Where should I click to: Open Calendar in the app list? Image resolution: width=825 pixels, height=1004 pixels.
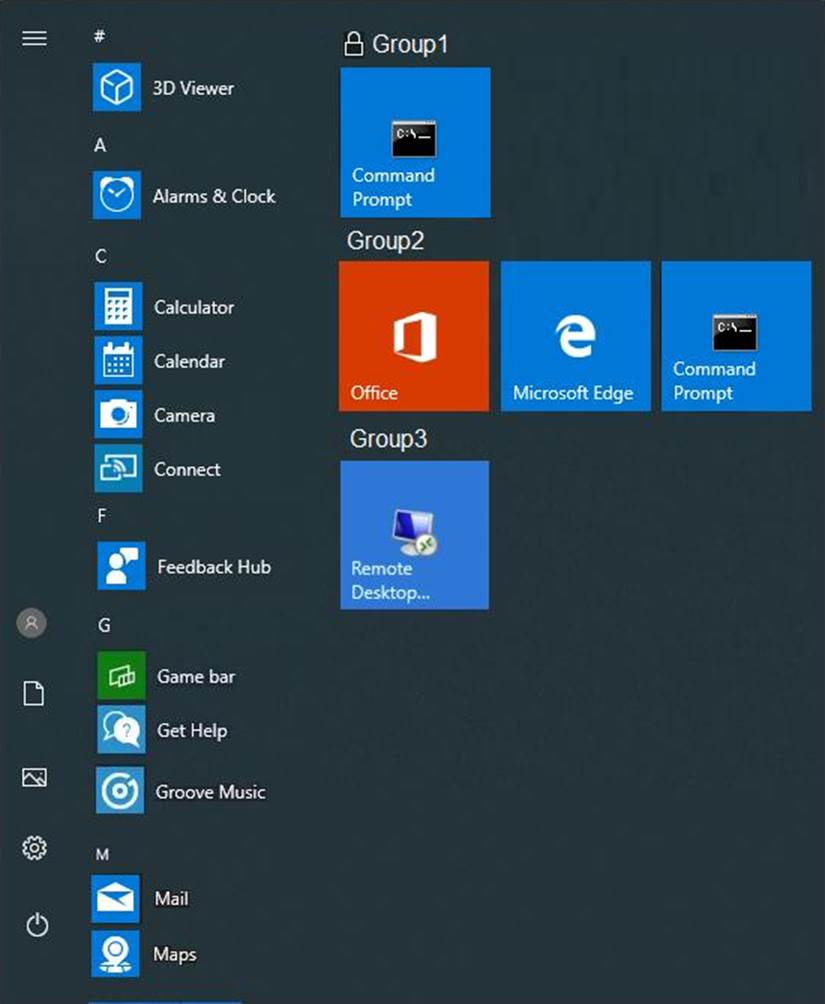pyautogui.click(x=118, y=360)
